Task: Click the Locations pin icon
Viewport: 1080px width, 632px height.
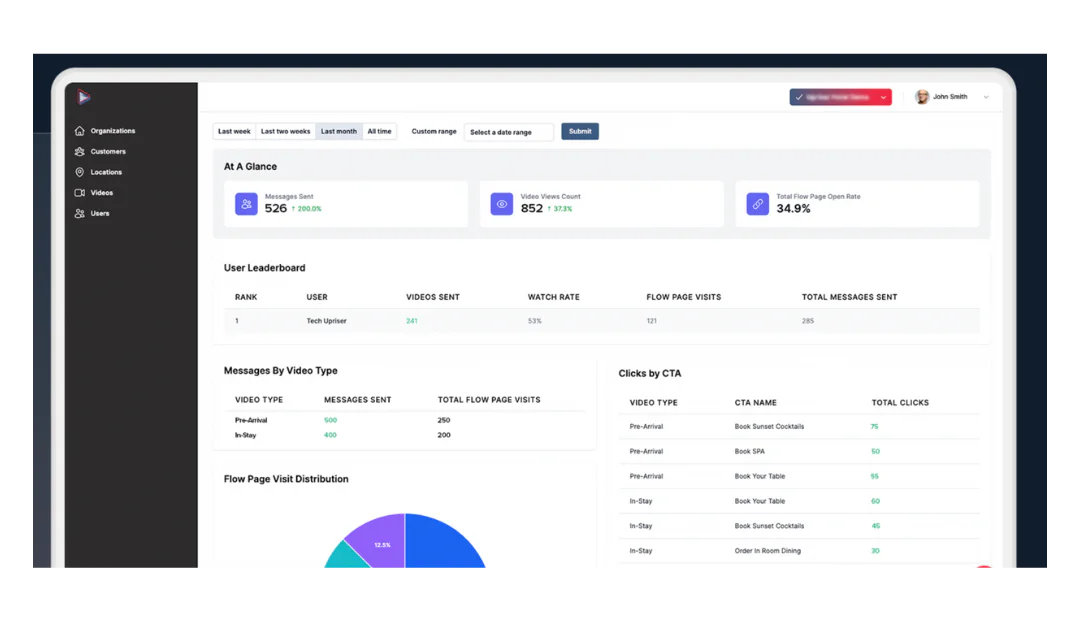Action: click(79, 172)
